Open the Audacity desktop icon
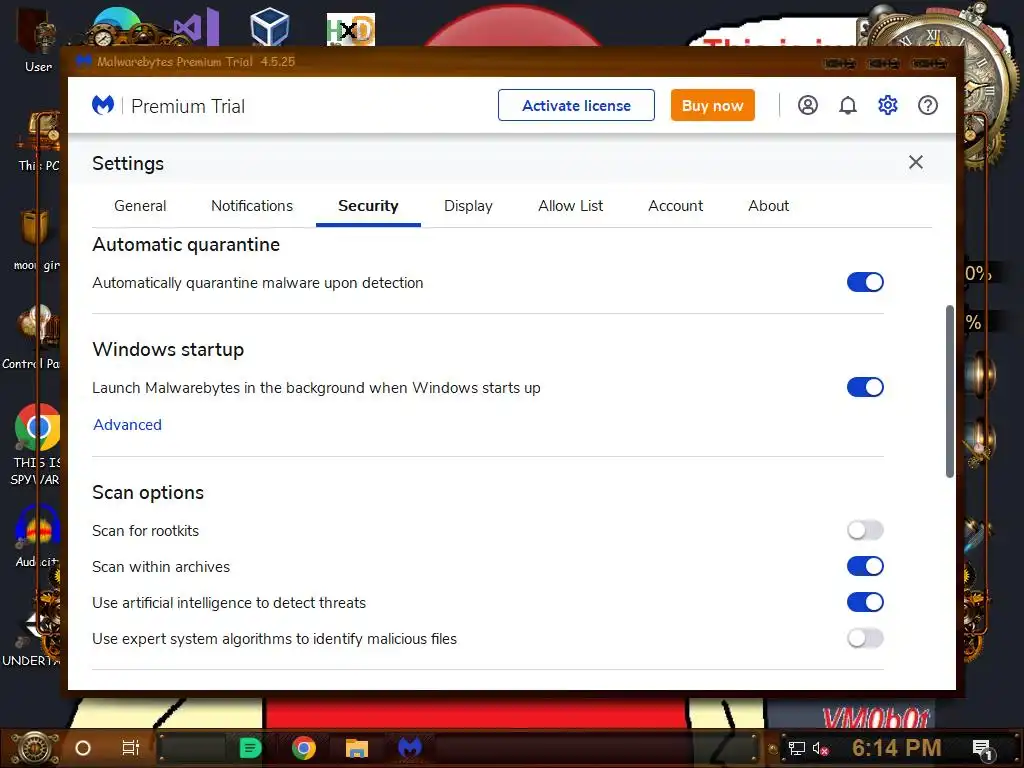The width and height of the screenshot is (1024, 768). pyautogui.click(x=37, y=536)
